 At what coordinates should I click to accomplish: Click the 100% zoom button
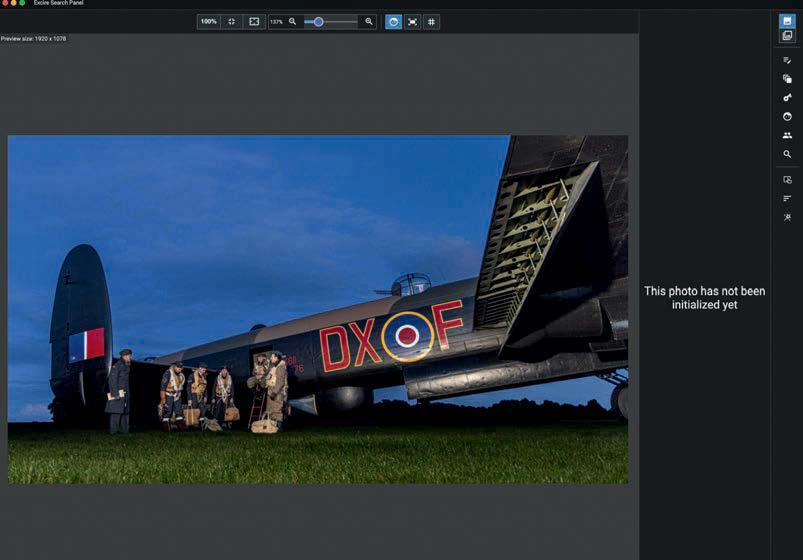tap(208, 21)
